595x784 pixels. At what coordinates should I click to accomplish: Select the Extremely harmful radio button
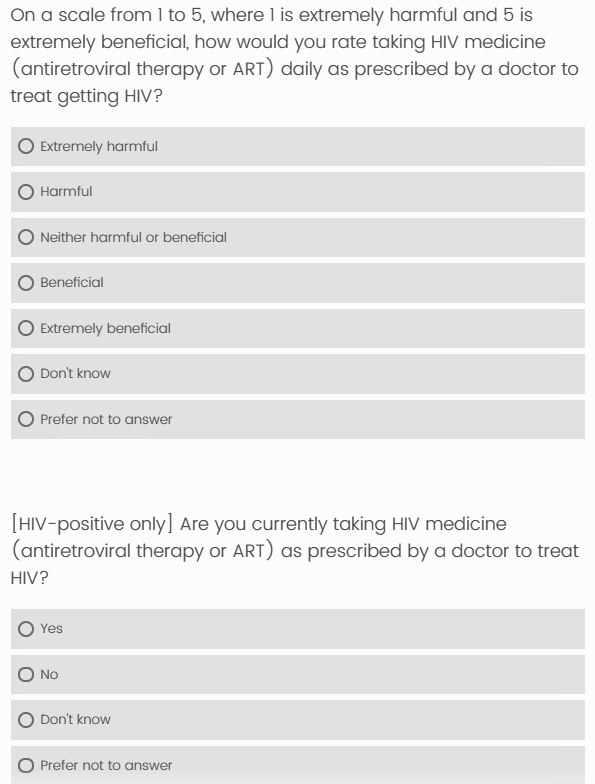[26, 146]
